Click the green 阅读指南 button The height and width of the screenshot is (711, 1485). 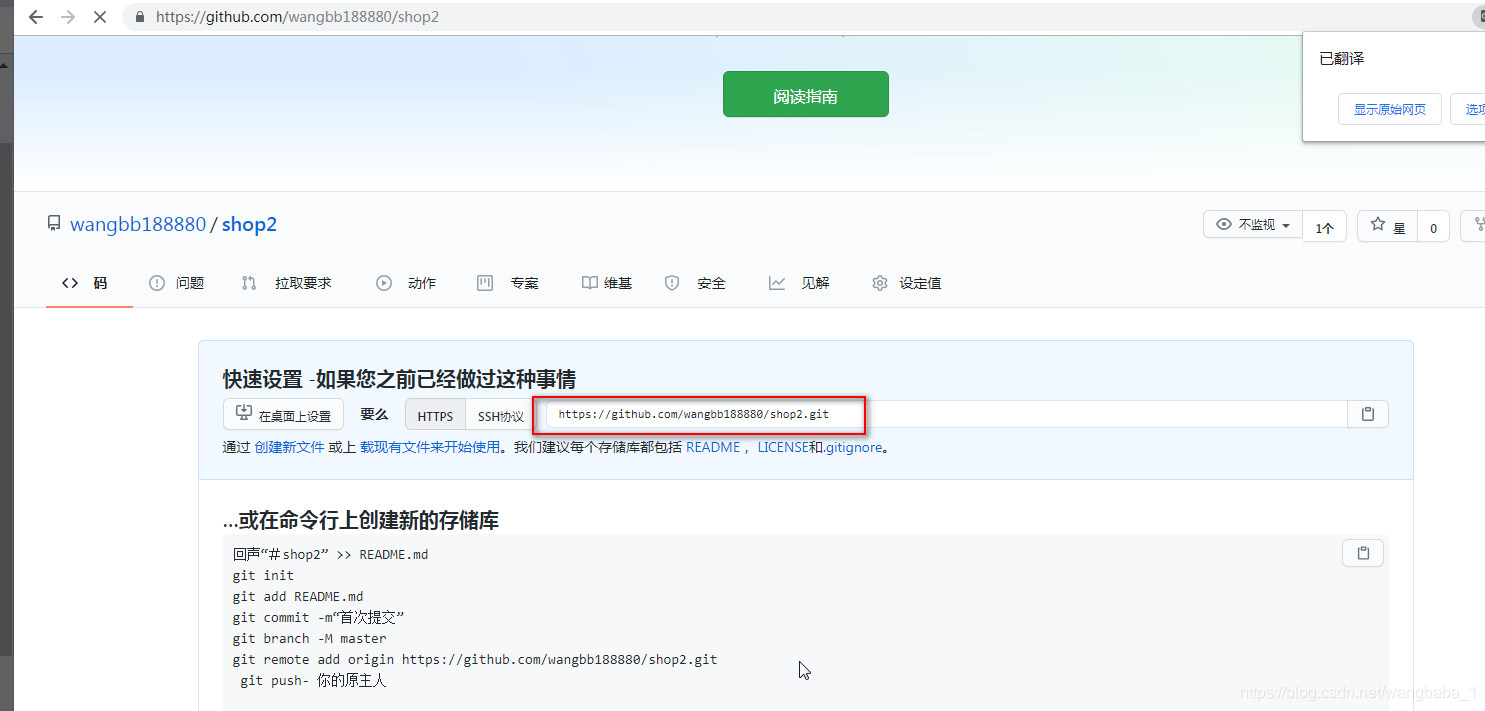805,94
